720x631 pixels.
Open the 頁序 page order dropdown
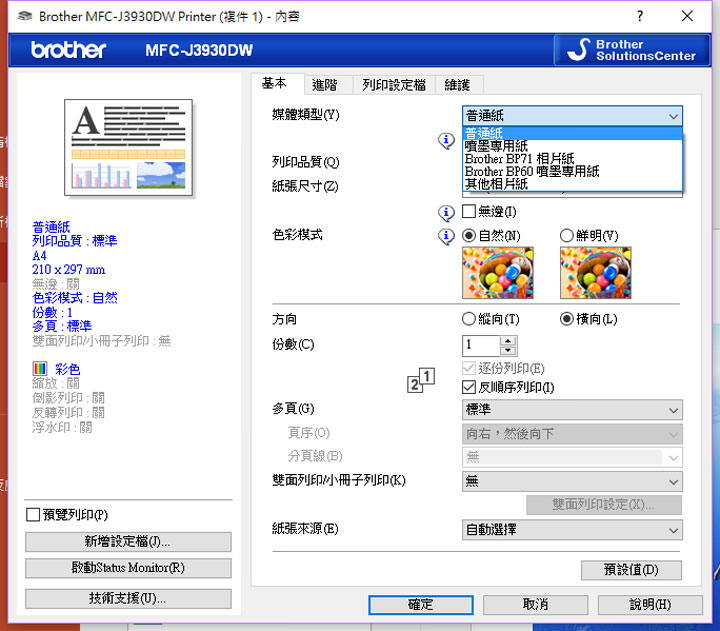pos(572,434)
